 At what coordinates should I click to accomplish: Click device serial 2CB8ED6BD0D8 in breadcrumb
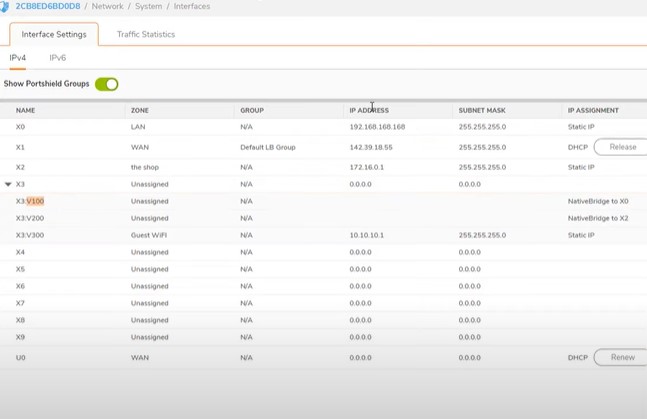(47, 6)
